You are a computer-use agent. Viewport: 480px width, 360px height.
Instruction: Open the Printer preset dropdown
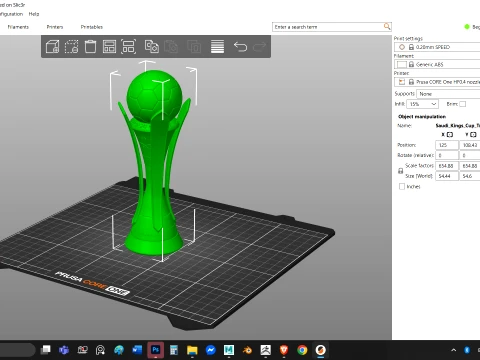[x=437, y=82]
